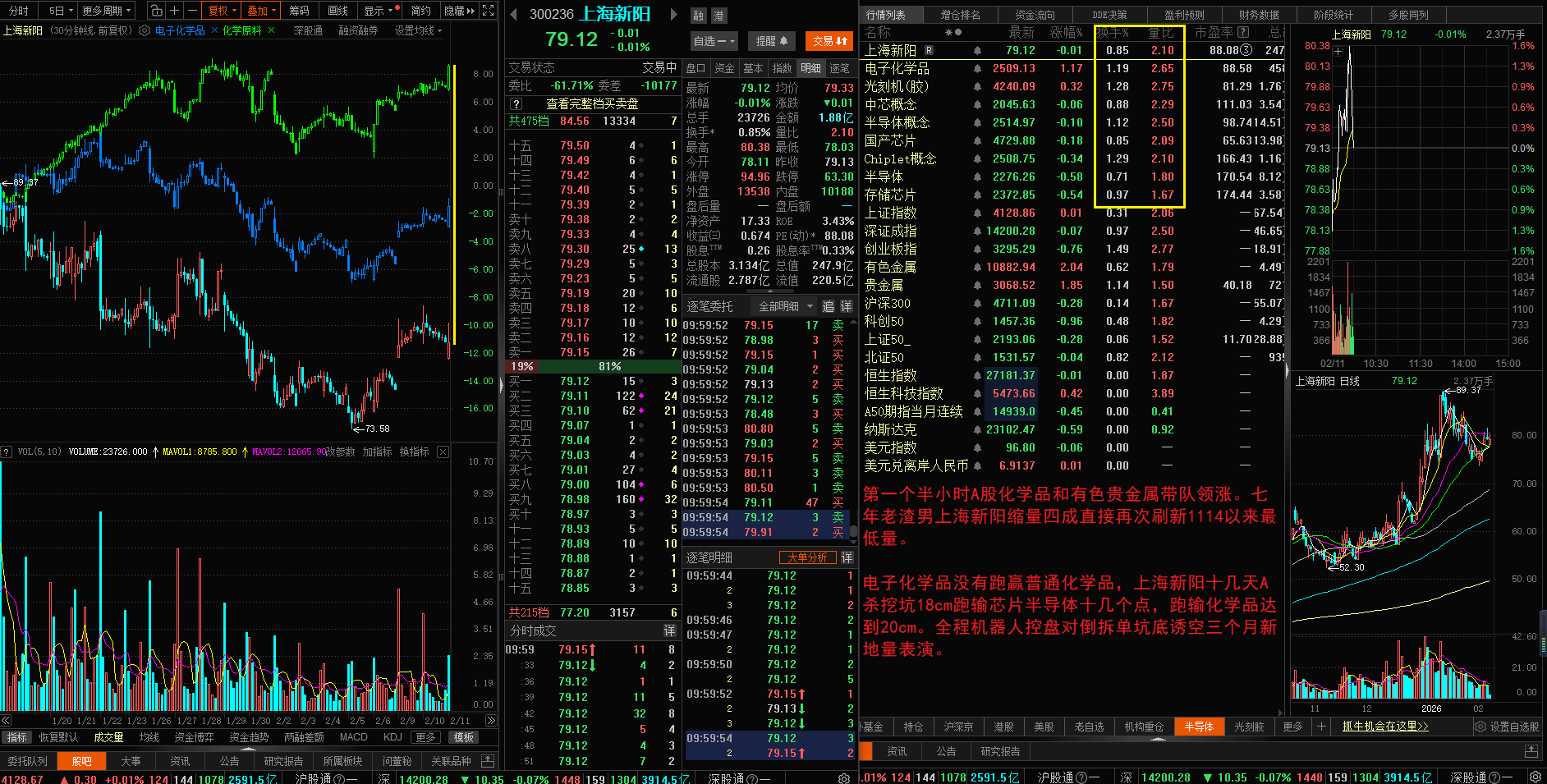The image size is (1547, 784).
Task: Switch to 资金 tab
Action: 724,68
